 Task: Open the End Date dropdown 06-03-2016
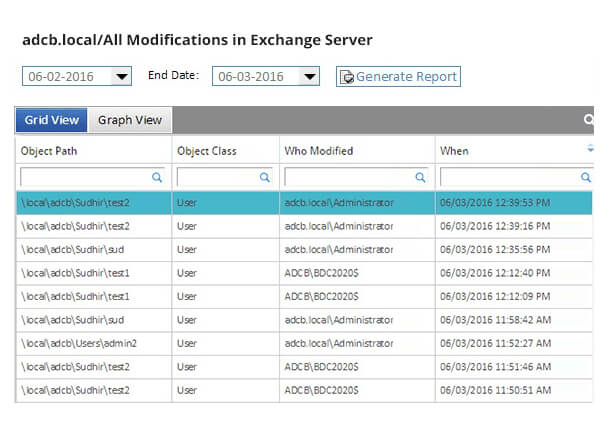click(310, 76)
